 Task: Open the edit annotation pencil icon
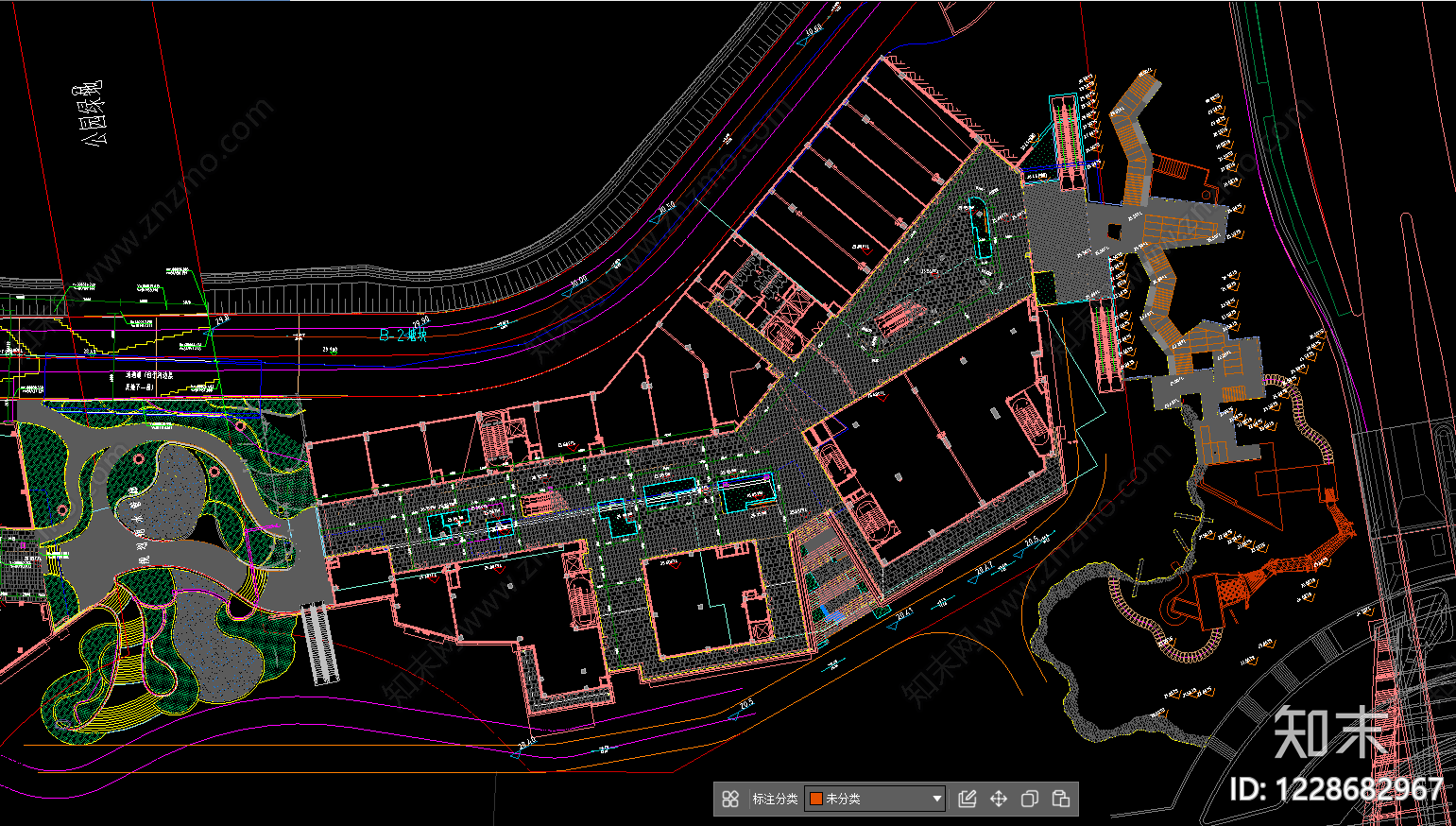tap(967, 799)
